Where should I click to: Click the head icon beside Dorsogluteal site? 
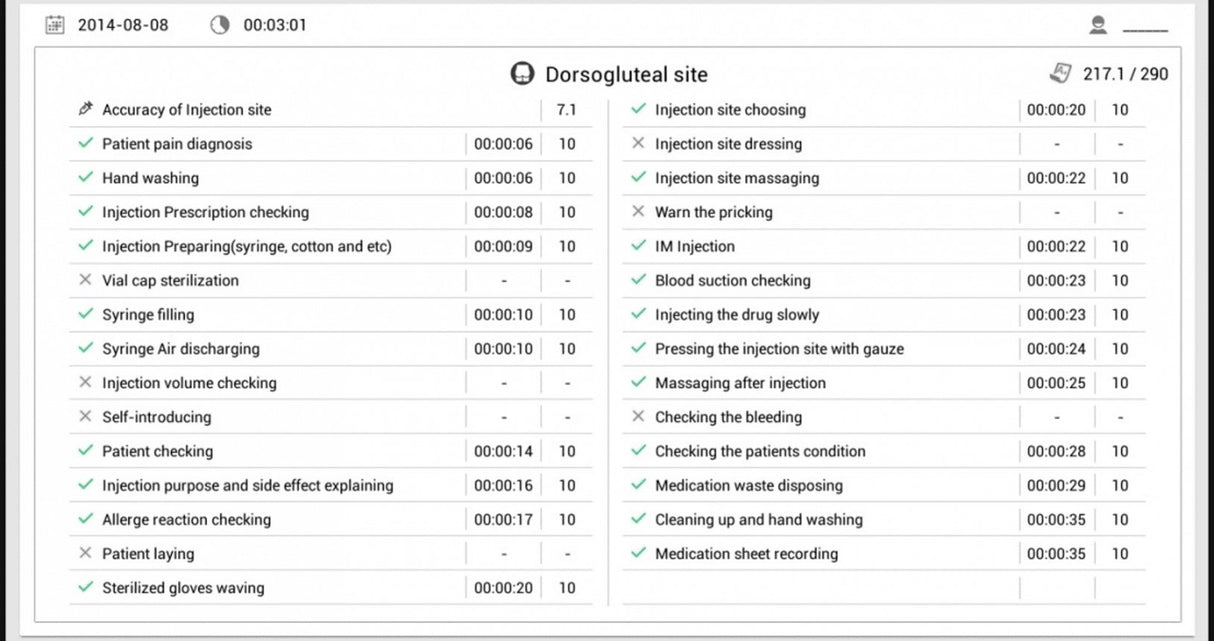tap(522, 74)
